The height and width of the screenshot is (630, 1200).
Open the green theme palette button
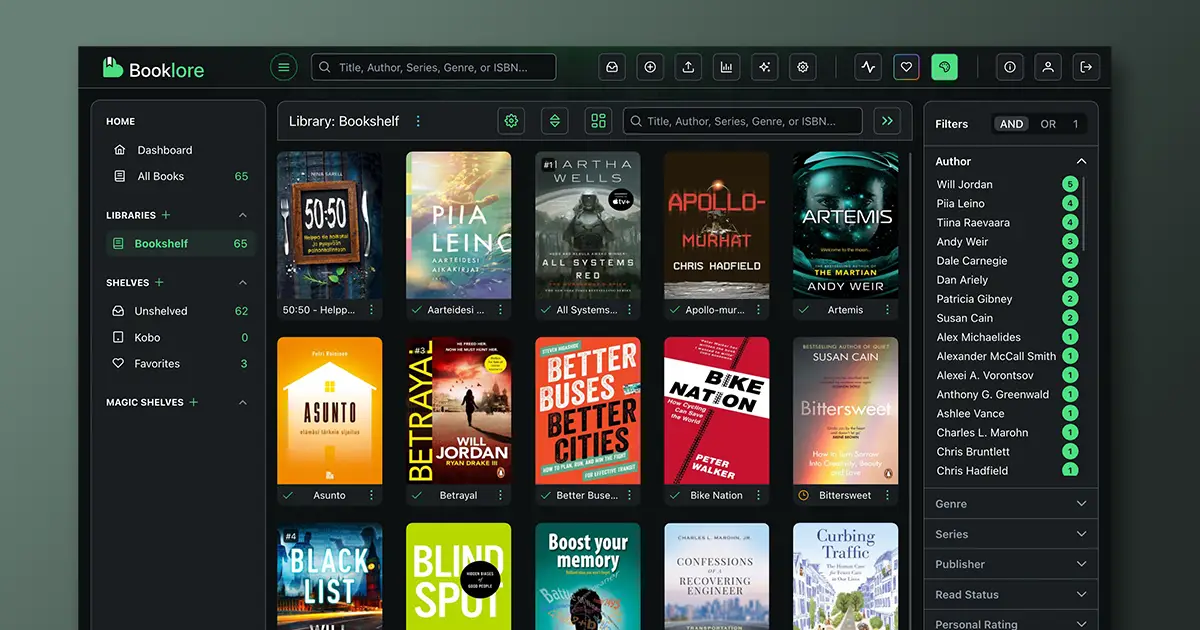[944, 67]
